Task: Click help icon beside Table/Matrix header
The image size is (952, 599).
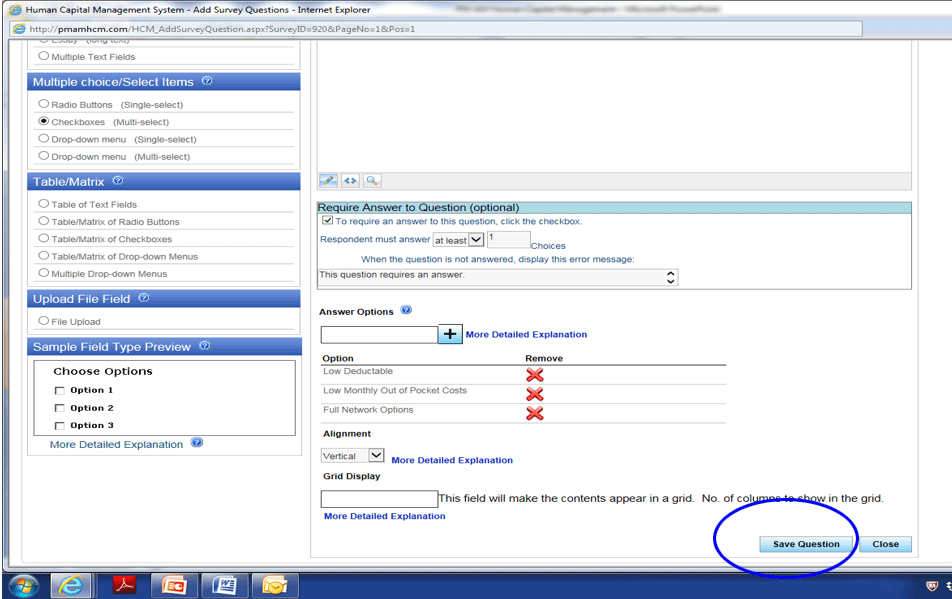Action: (x=118, y=181)
